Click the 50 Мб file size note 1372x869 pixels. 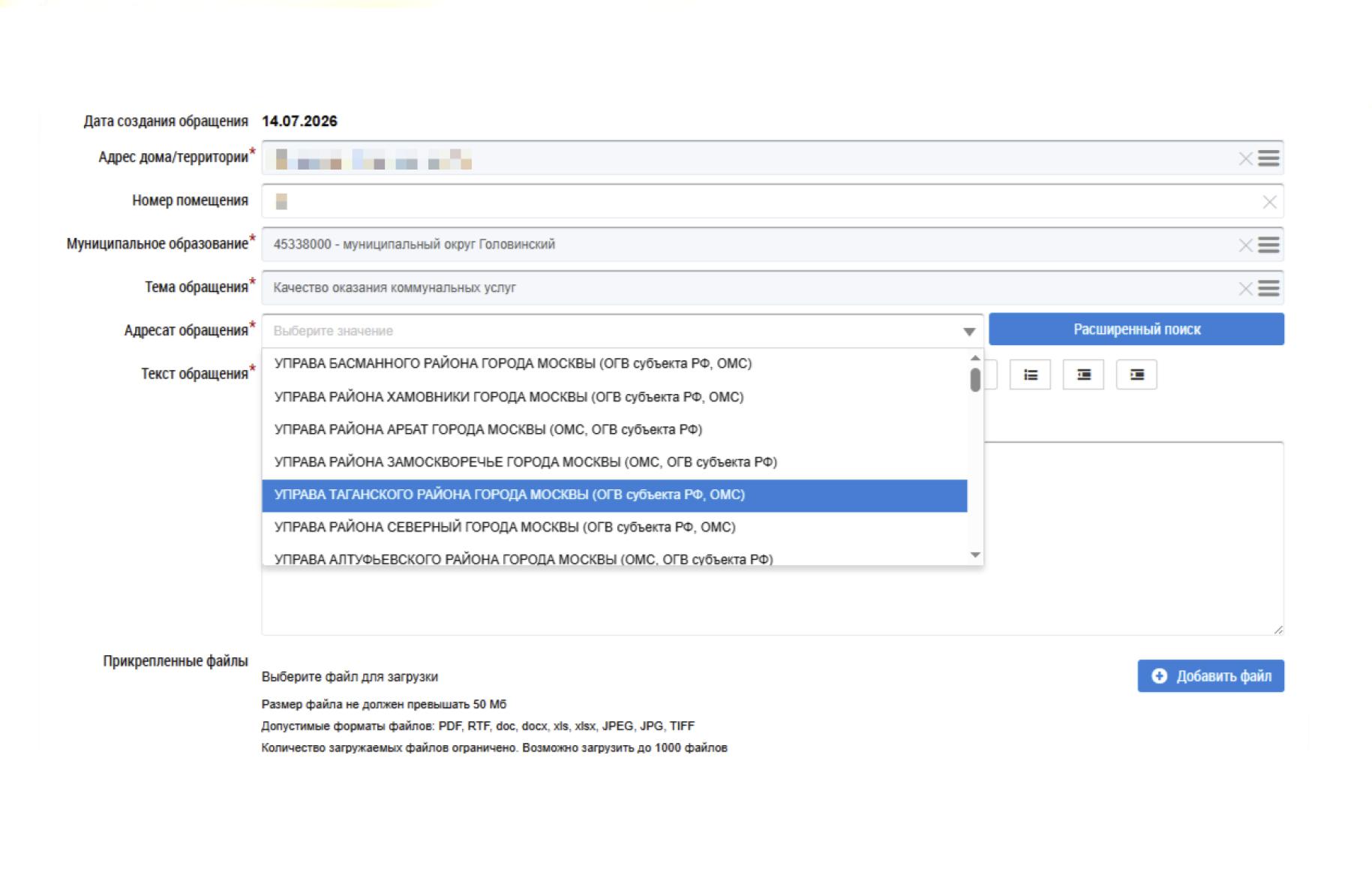pyautogui.click(x=383, y=705)
